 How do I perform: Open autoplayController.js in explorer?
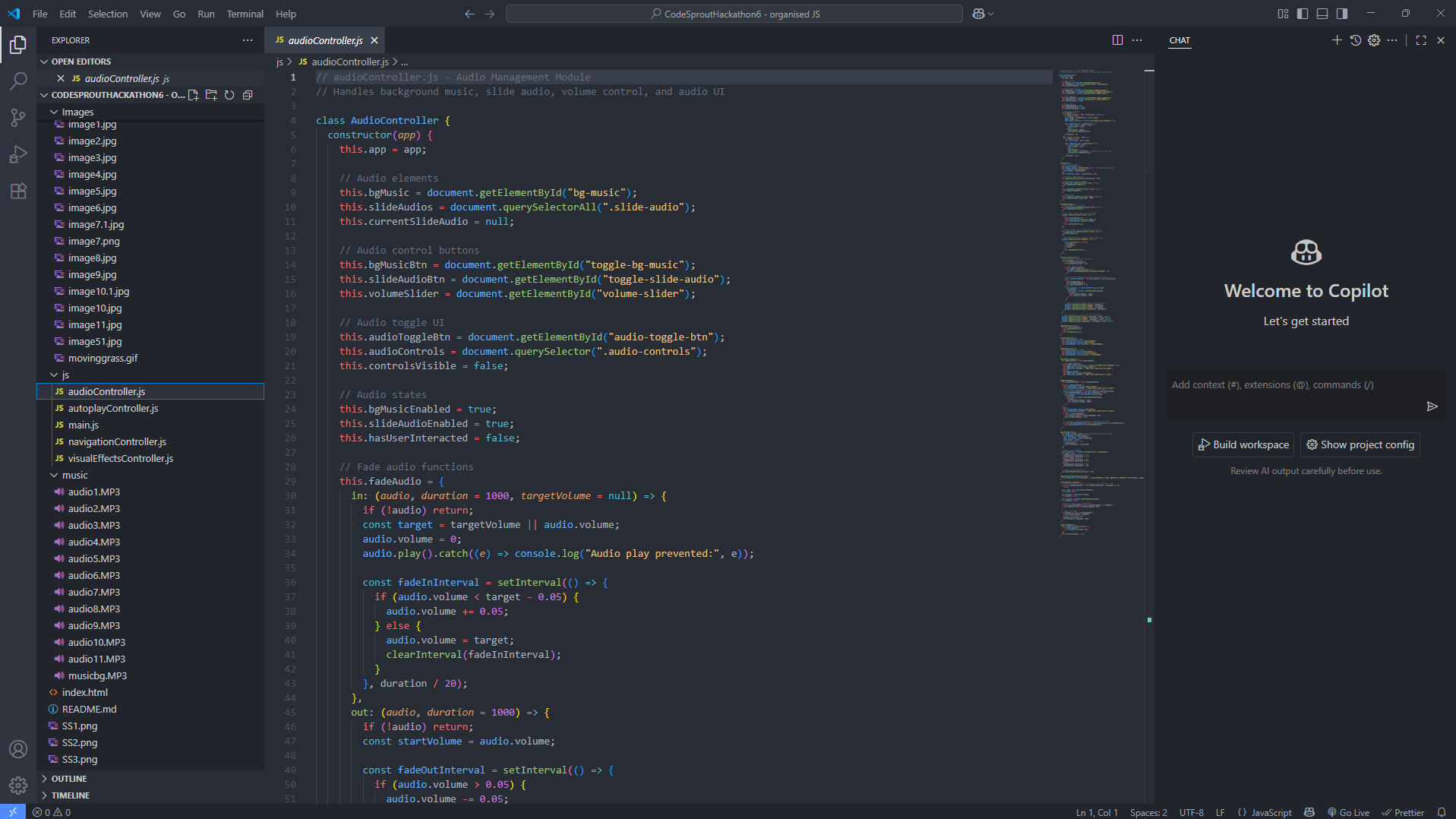coord(150,409)
